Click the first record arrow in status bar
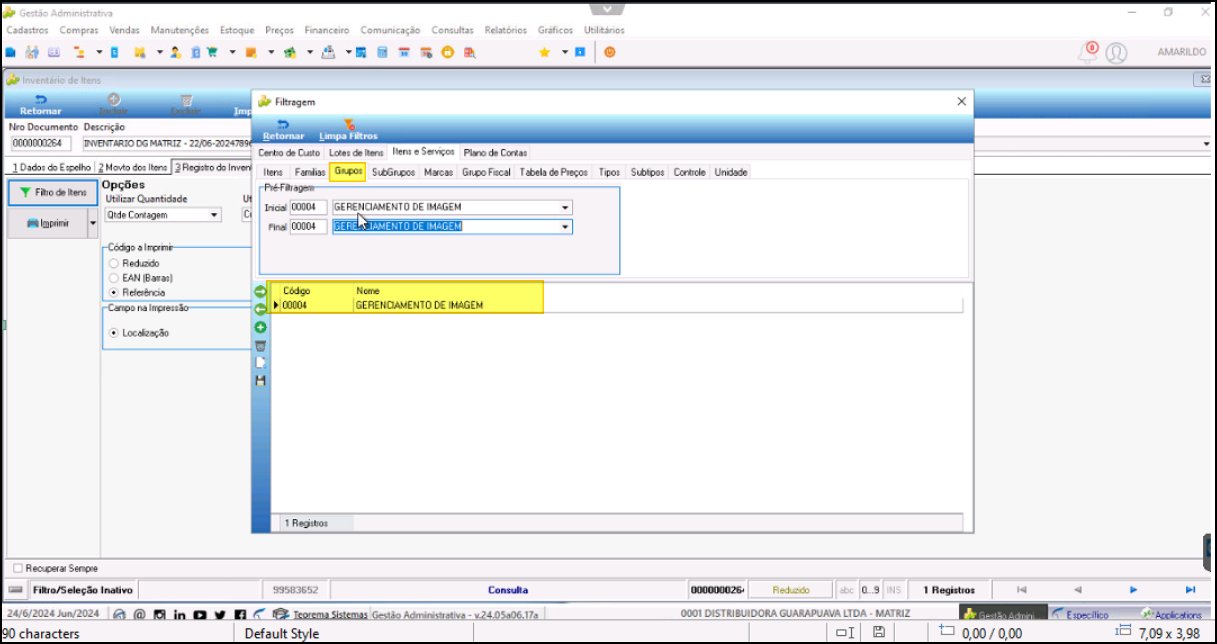 coord(1021,590)
